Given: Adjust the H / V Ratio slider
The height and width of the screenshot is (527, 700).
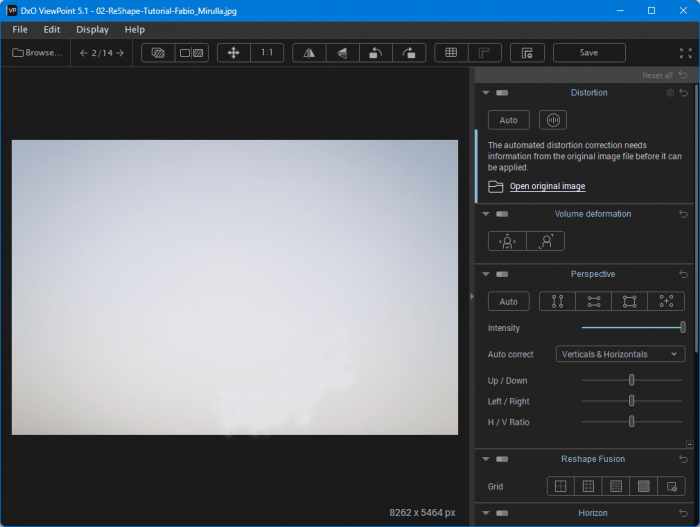Looking at the screenshot, I should [x=631, y=421].
